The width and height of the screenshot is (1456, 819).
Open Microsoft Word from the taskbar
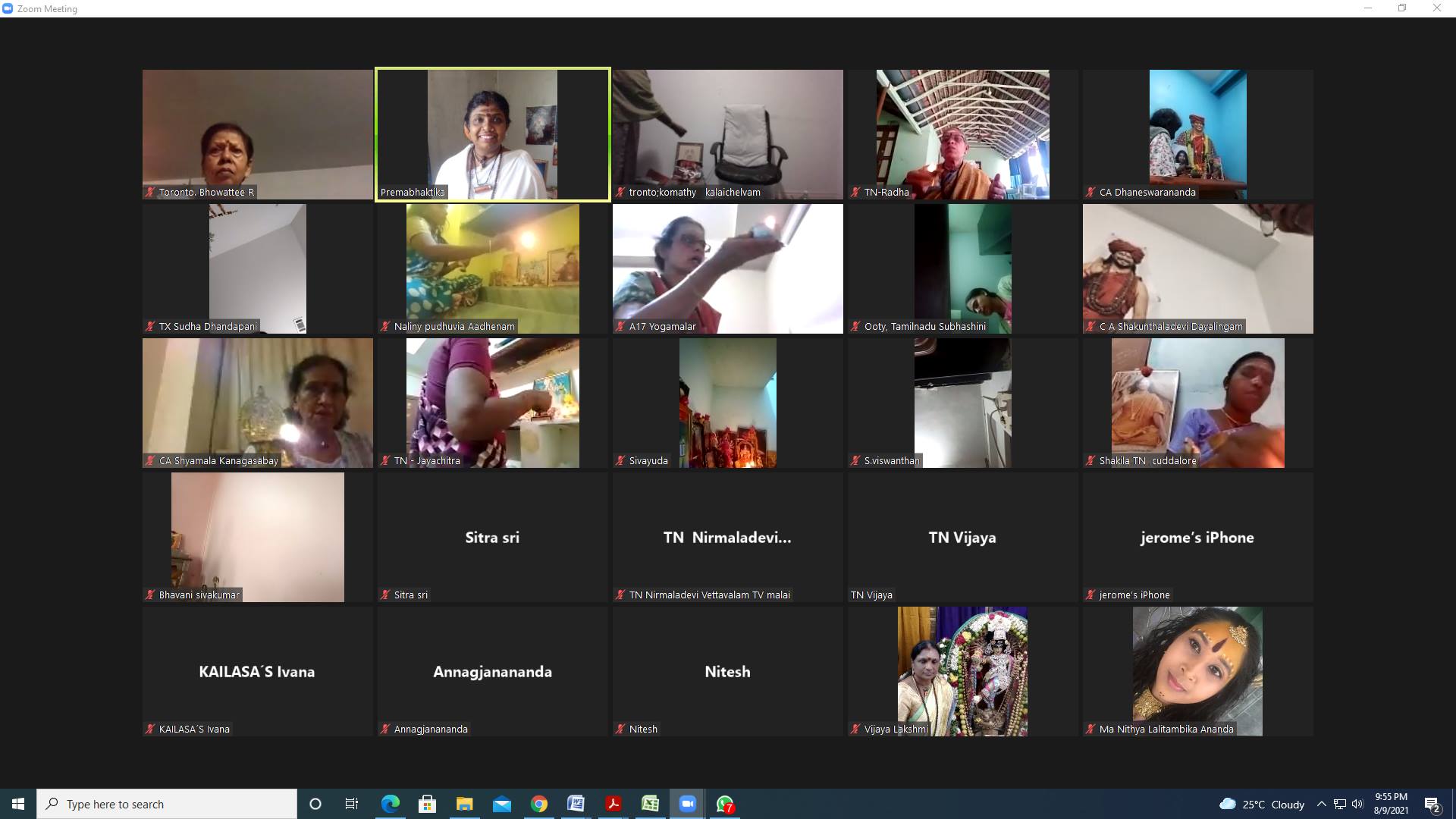tap(576, 804)
